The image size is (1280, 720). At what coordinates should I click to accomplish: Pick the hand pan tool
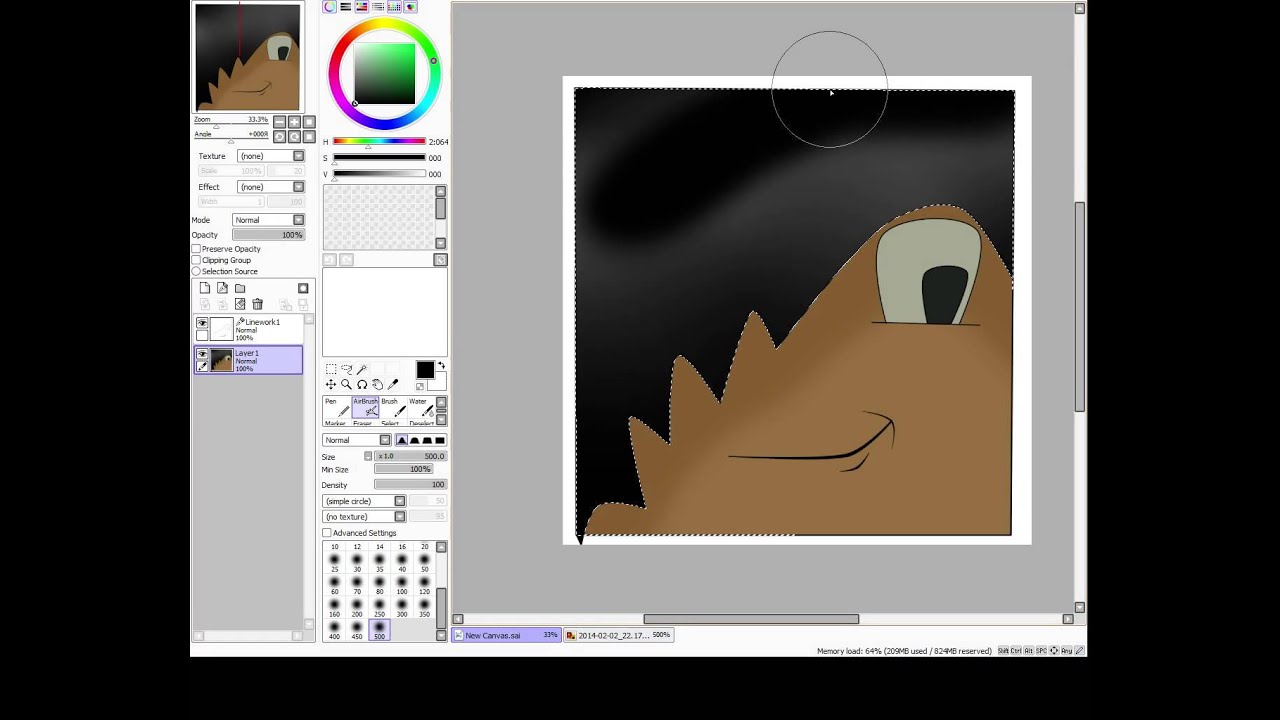tap(377, 385)
